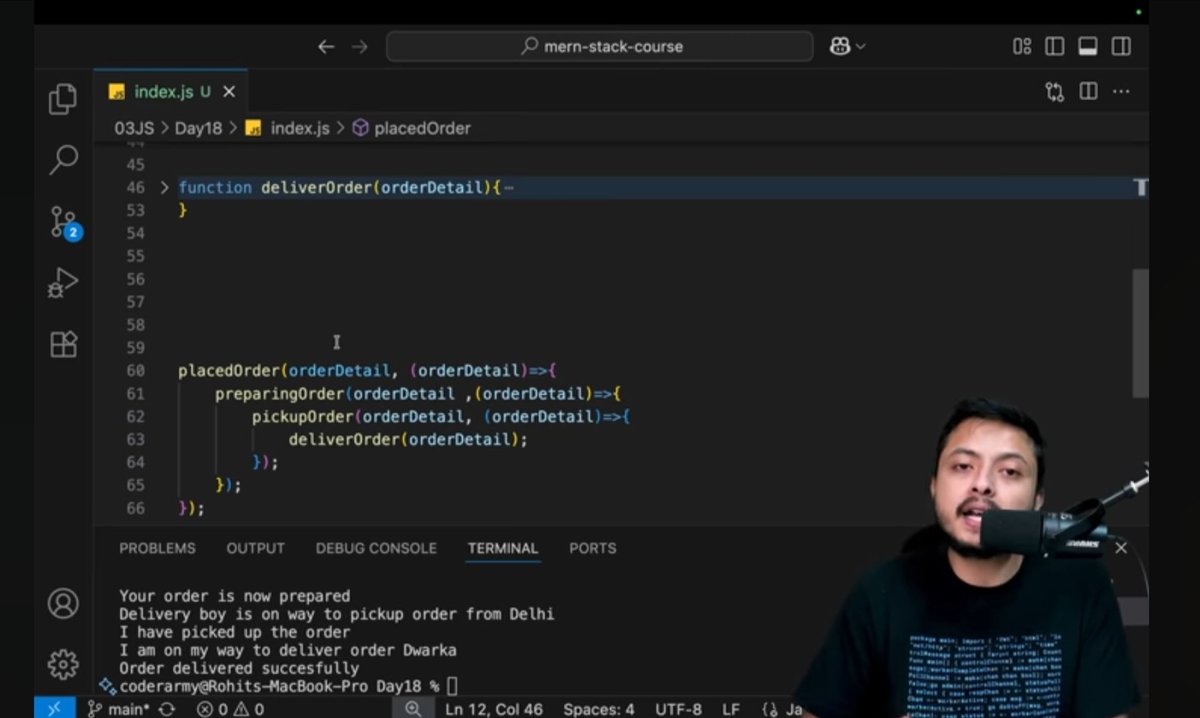This screenshot has width=1200, height=718.
Task: Toggle the primary sidebar visibility
Action: [x=1054, y=46]
